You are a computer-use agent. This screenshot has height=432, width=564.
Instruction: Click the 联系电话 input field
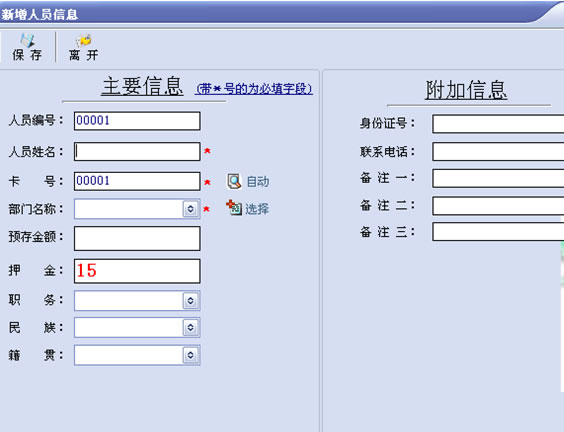498,151
